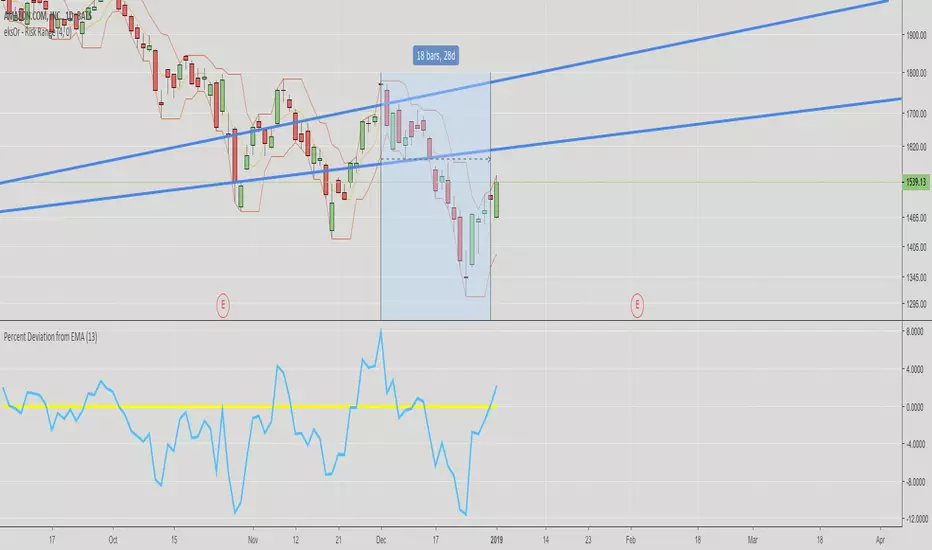The width and height of the screenshot is (932, 550).
Task: Select the 'Percent Deviation from EMA (13)' indicator title
Action: pyautogui.click(x=51, y=337)
